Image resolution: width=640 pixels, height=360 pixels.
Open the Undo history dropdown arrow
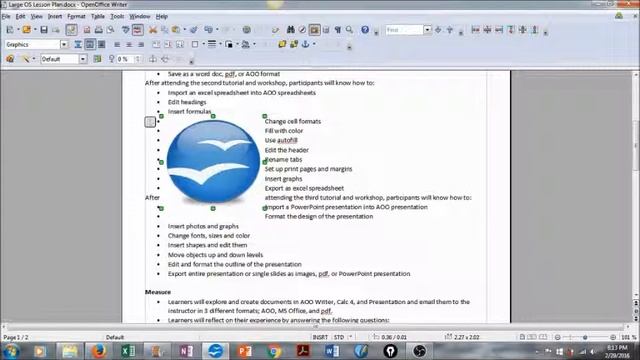[217, 30]
